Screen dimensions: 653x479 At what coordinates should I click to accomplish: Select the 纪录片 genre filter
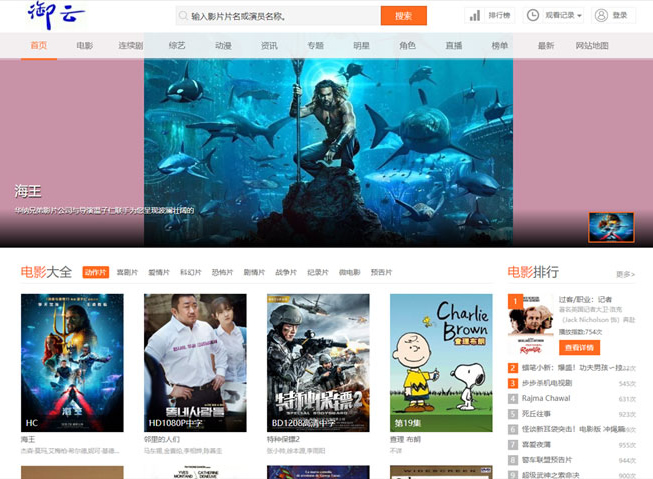click(318, 272)
